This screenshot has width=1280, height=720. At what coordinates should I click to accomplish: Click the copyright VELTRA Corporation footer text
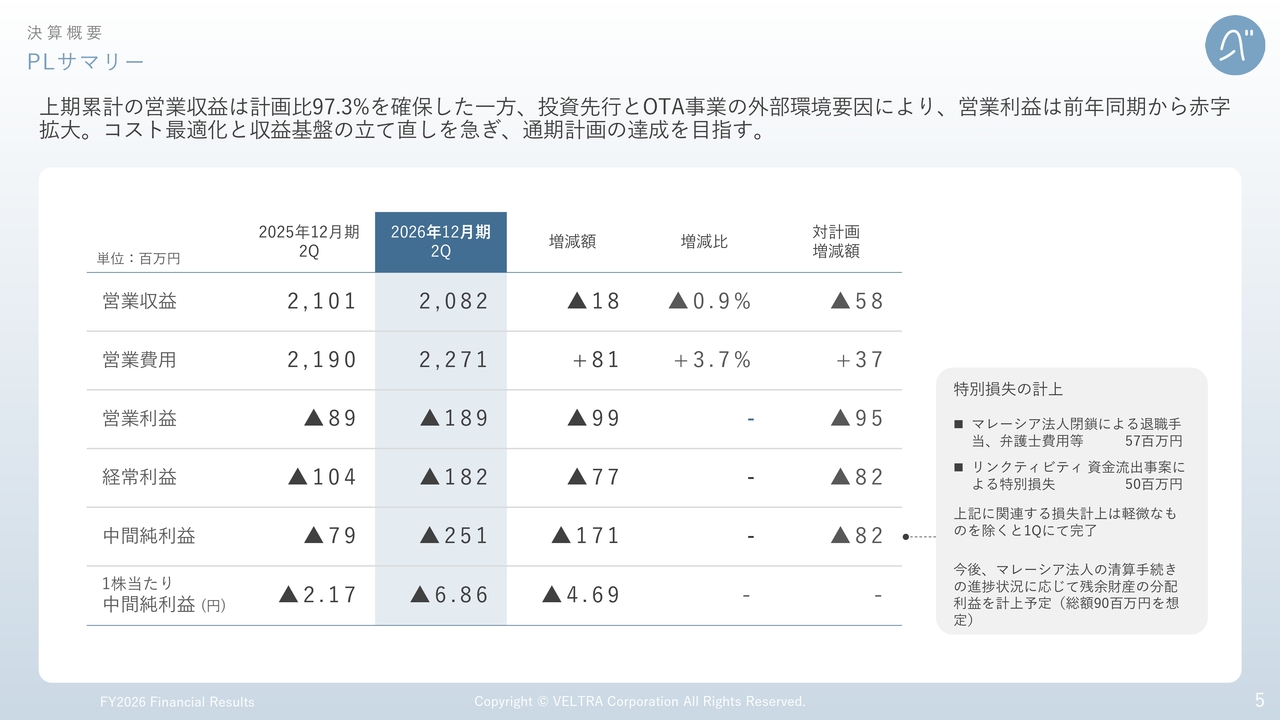(640, 702)
